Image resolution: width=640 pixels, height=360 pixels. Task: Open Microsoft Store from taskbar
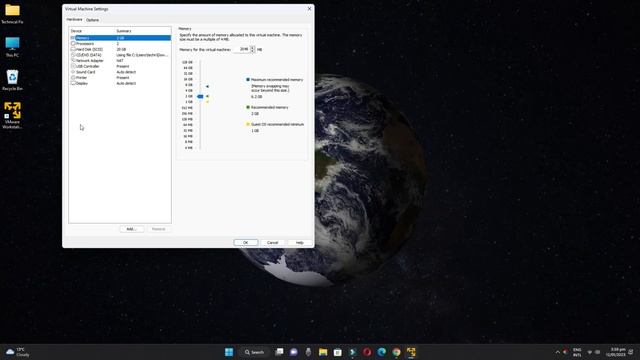338,352
